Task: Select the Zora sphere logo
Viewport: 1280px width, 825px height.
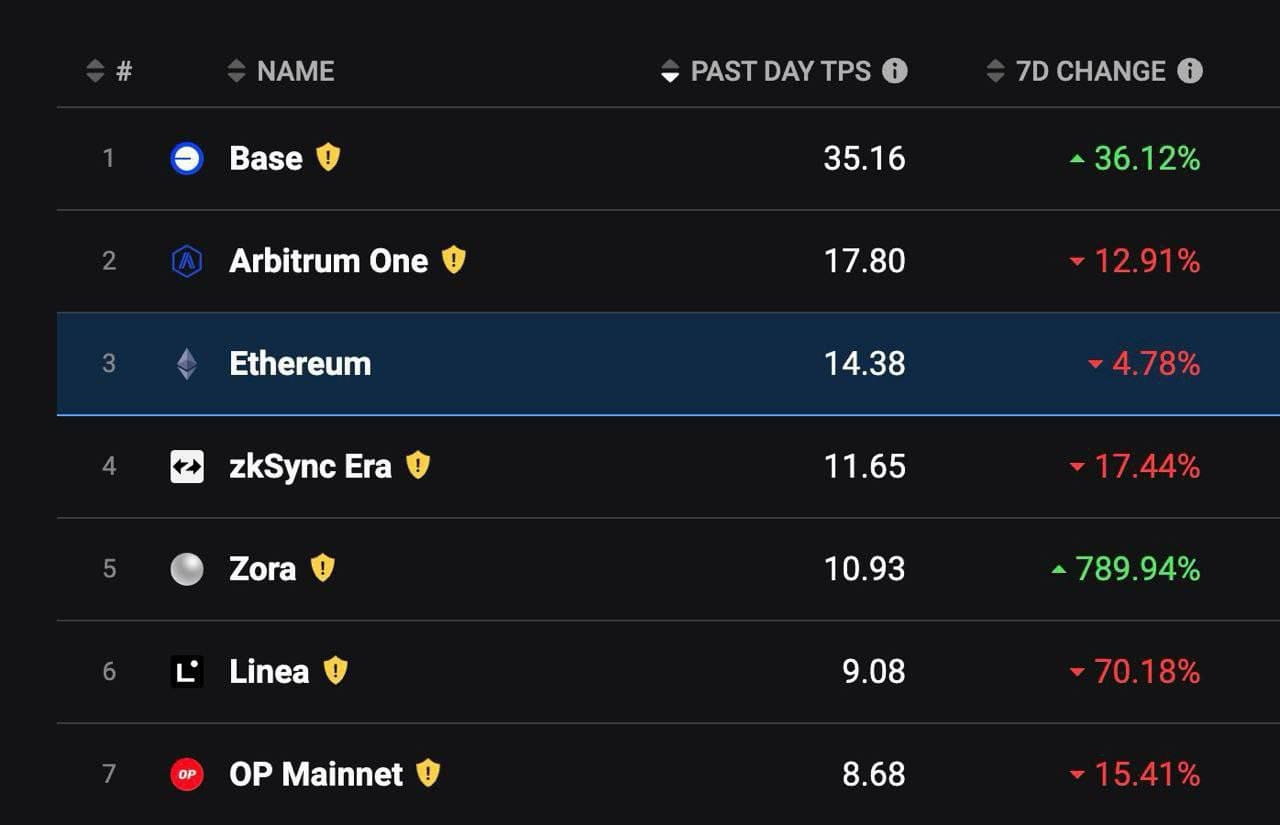Action: click(188, 569)
